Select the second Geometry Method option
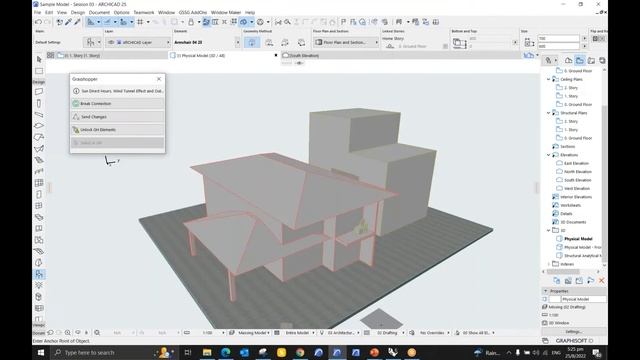This screenshot has width=640, height=360. coord(269,42)
